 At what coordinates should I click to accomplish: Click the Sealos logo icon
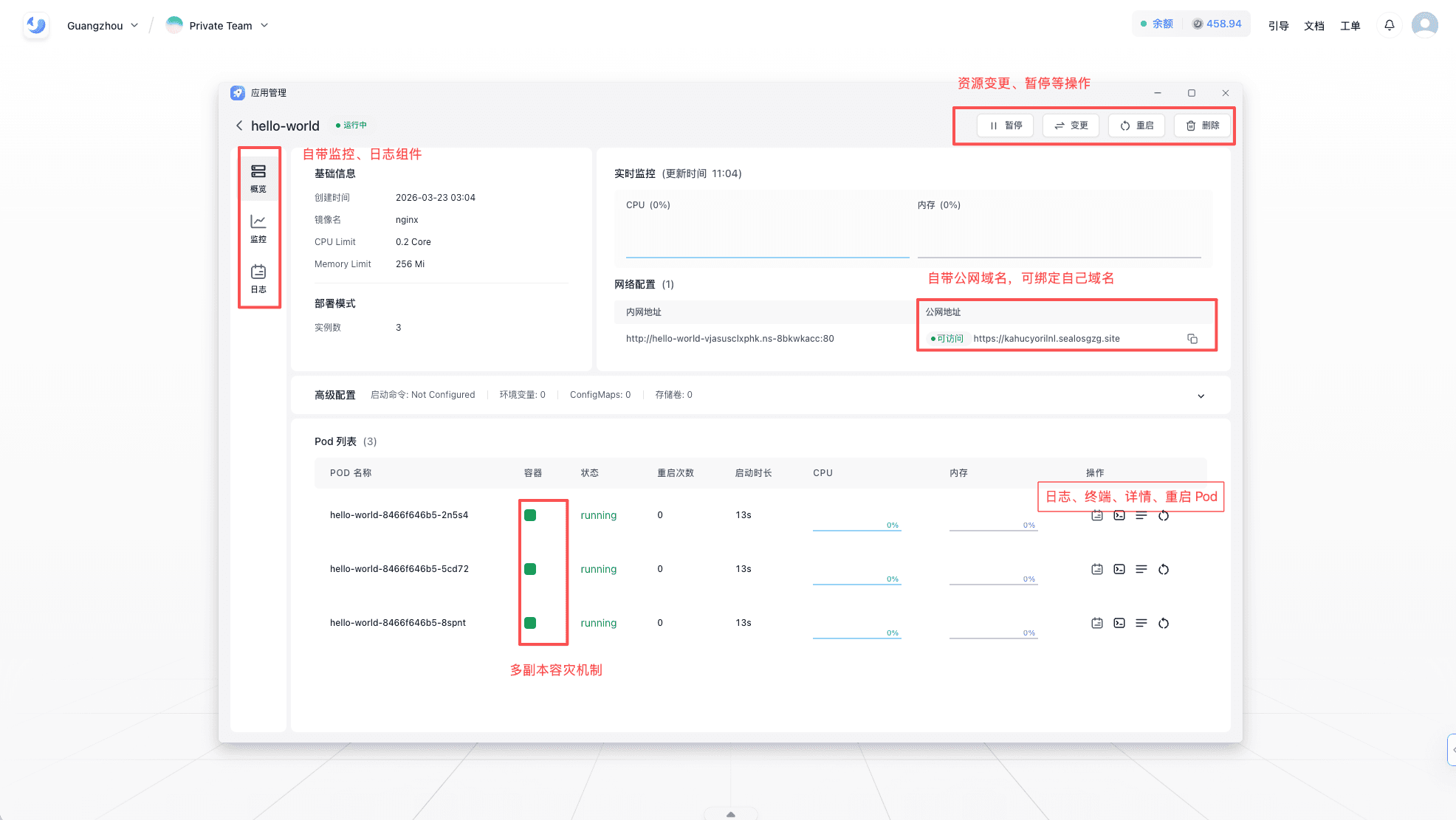coord(35,26)
